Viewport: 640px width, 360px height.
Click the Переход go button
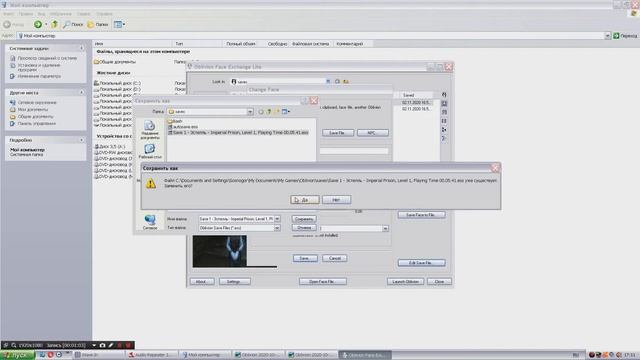pyautogui.click(x=625, y=36)
